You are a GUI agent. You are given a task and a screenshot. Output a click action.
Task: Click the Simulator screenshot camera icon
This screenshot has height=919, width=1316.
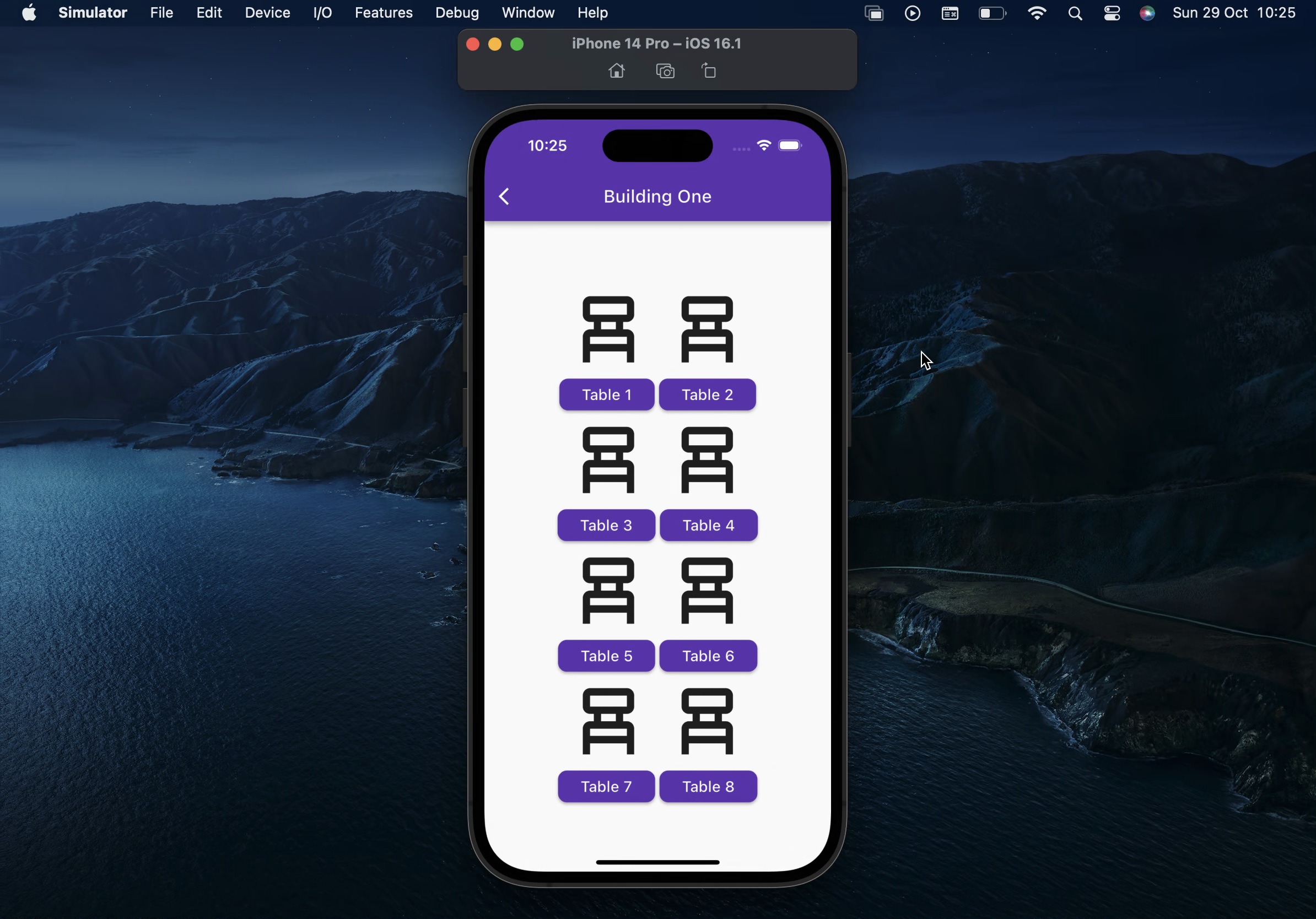tap(665, 71)
